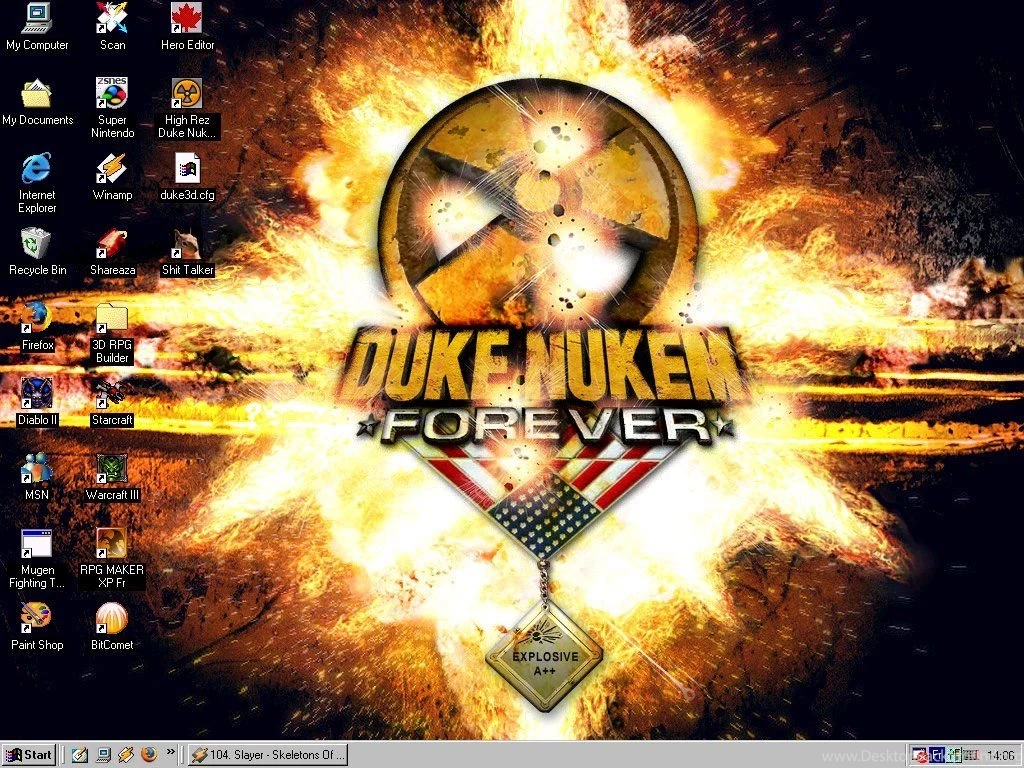
Task: Expand the Quick Launch overflow chevron
Action: click(x=171, y=752)
